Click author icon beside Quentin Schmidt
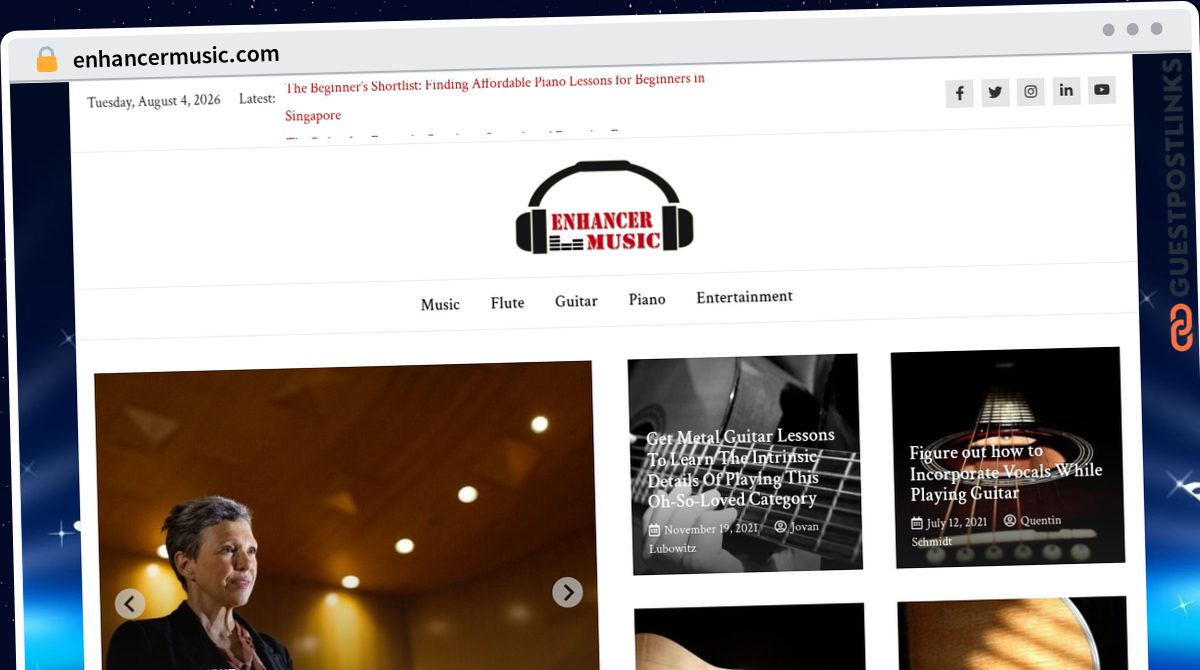 [x=1010, y=521]
